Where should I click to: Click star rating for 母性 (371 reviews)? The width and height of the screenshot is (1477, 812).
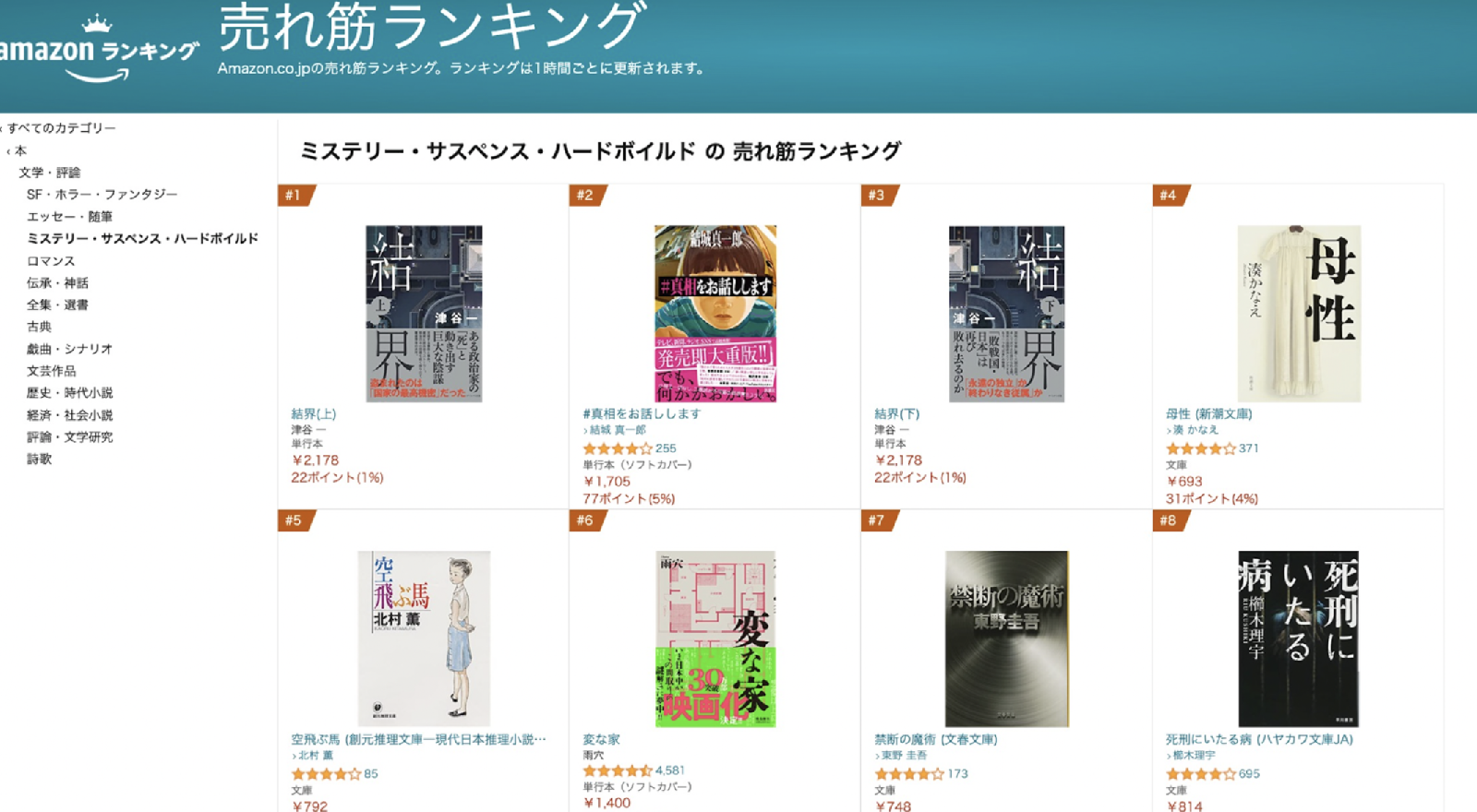[1201, 448]
